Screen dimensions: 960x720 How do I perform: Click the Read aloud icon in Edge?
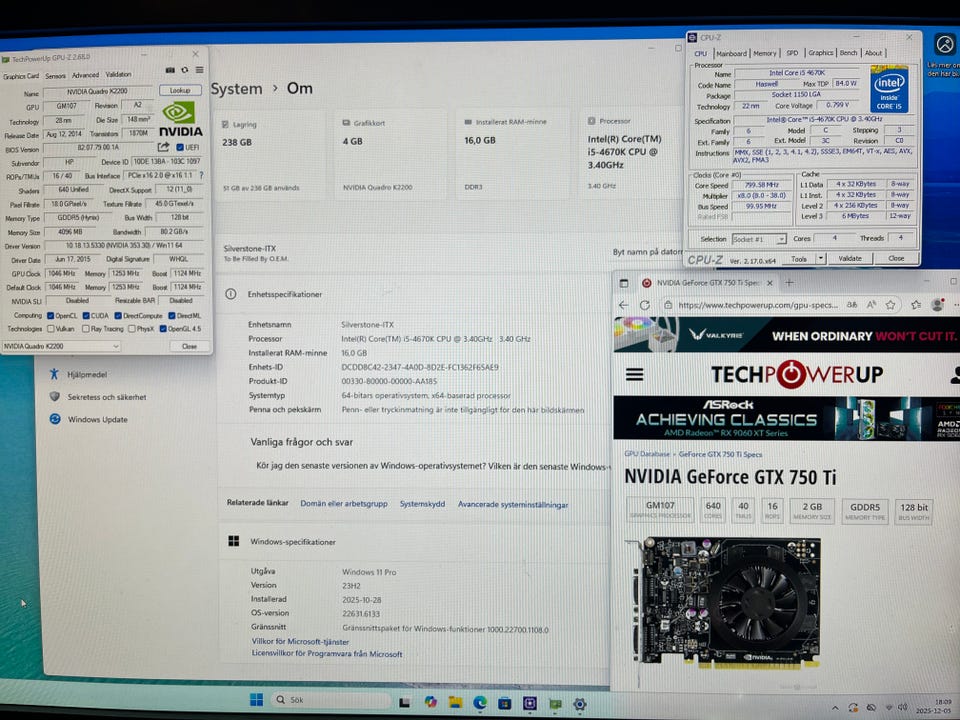click(x=871, y=304)
